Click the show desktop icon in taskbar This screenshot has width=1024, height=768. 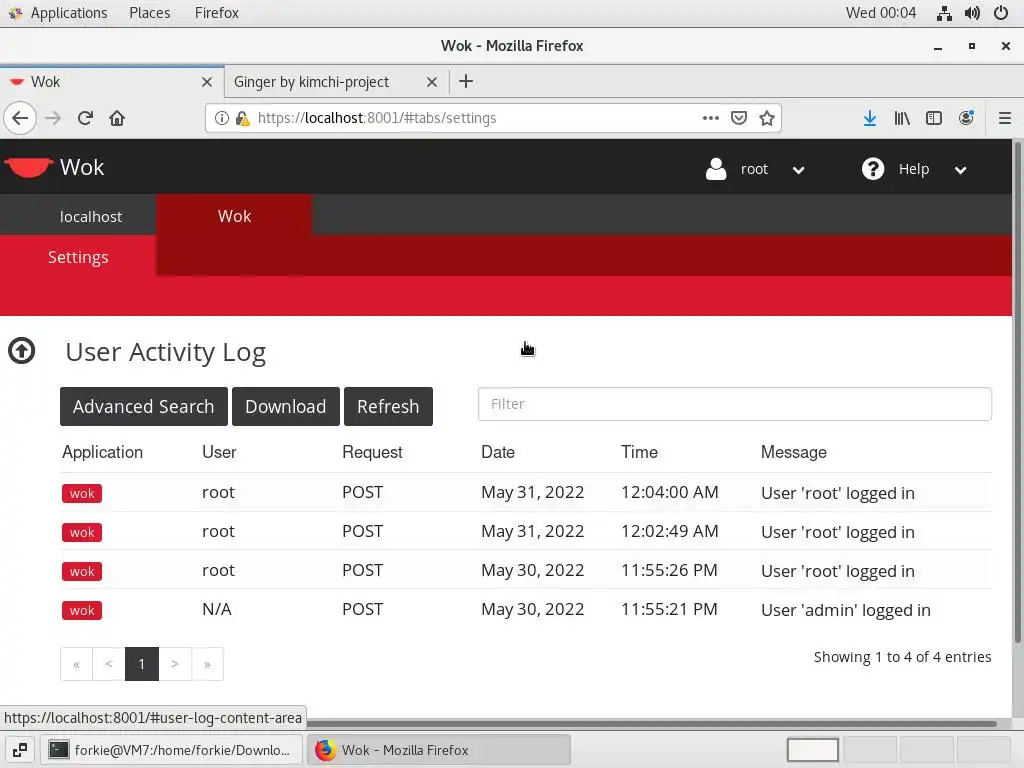(20, 750)
